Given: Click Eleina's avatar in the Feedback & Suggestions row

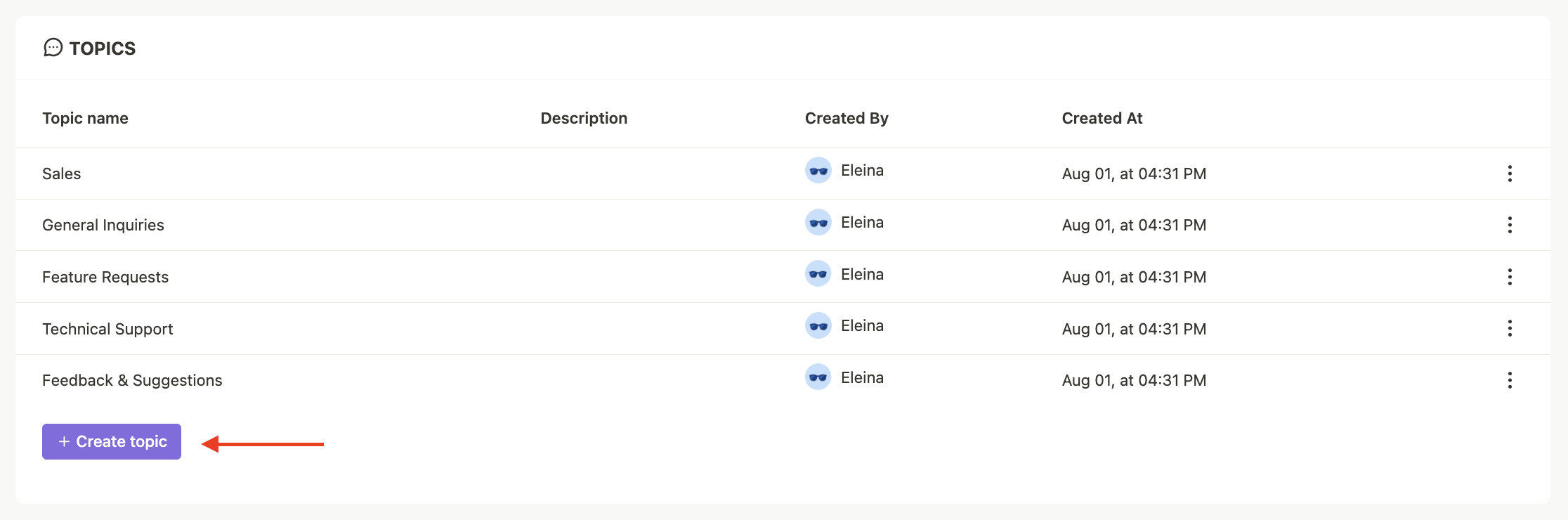Looking at the screenshot, I should 818,377.
